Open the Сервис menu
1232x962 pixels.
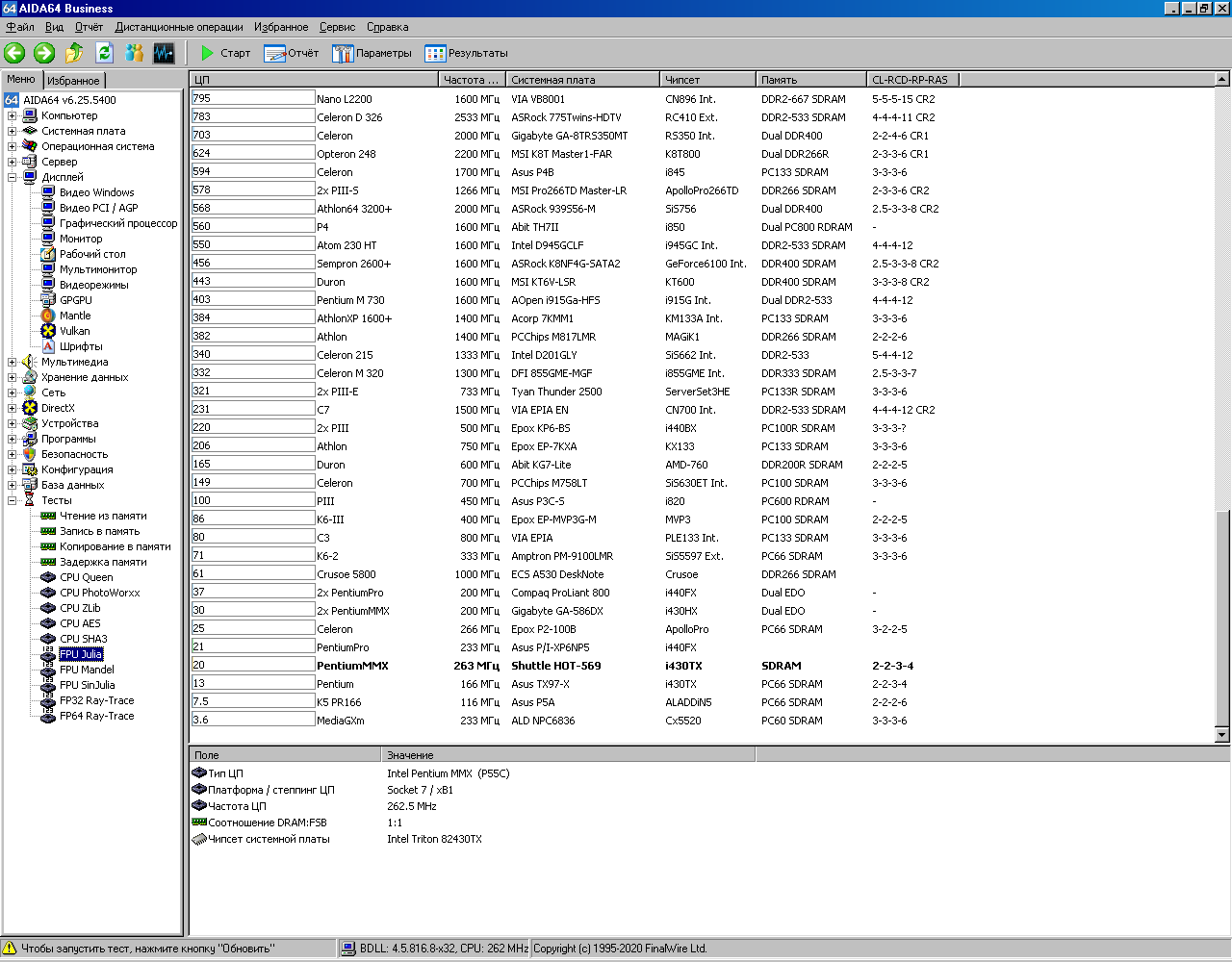tap(338, 27)
